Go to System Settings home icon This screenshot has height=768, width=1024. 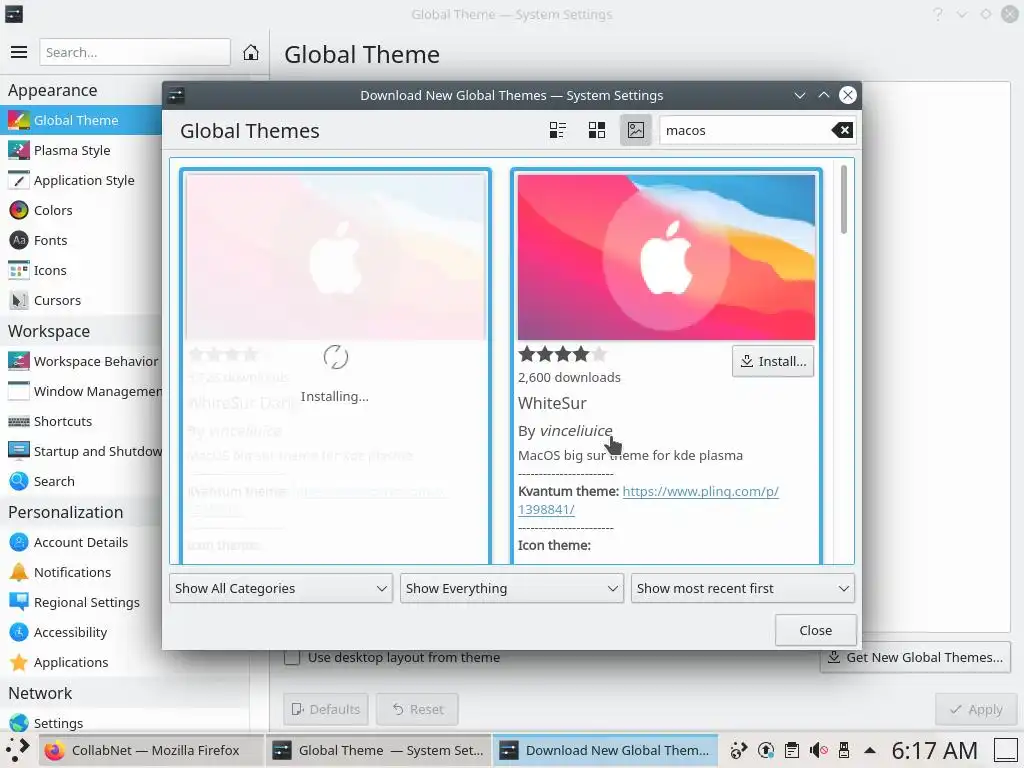[x=251, y=52]
